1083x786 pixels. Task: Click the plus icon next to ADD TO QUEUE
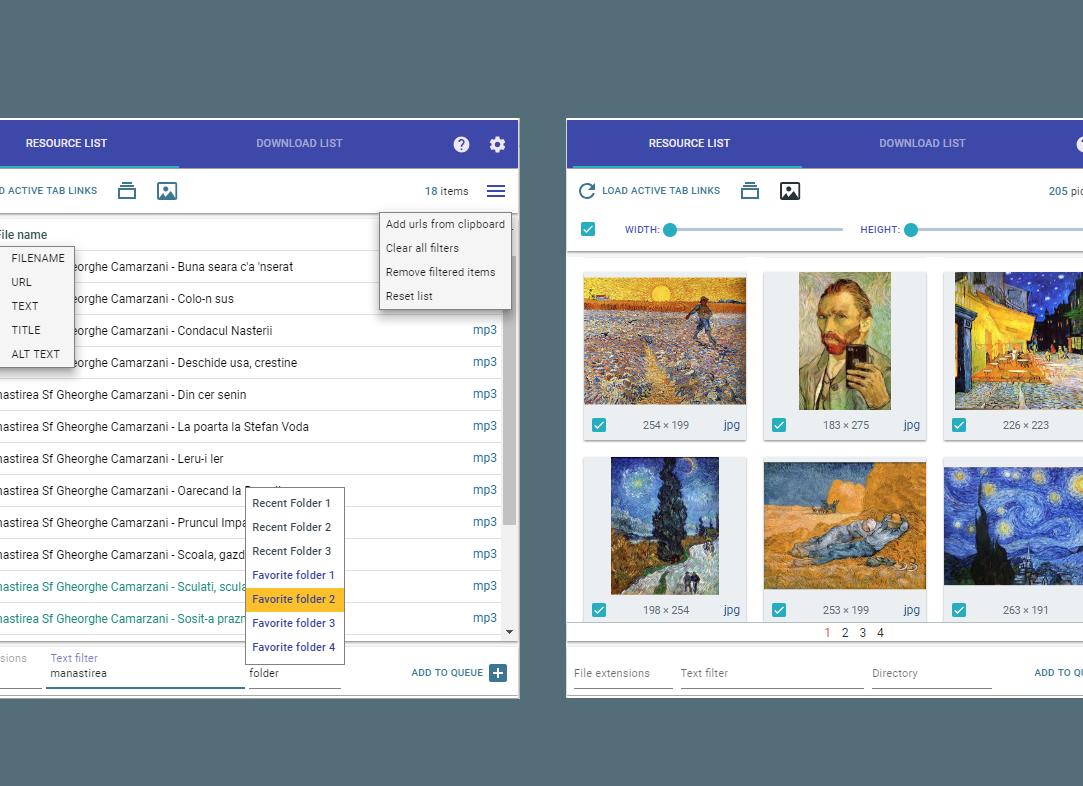tap(498, 673)
